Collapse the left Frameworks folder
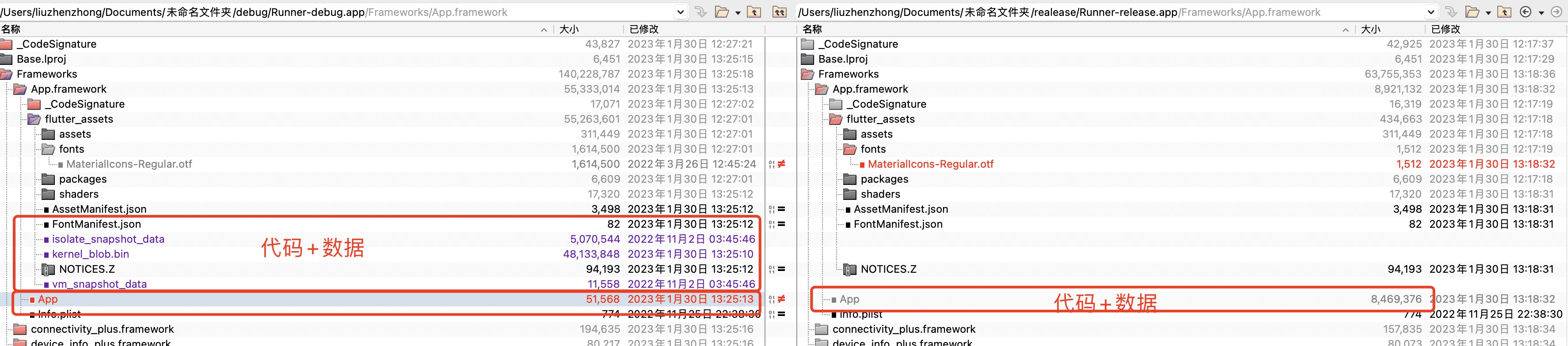The image size is (1568, 346). click(6, 74)
